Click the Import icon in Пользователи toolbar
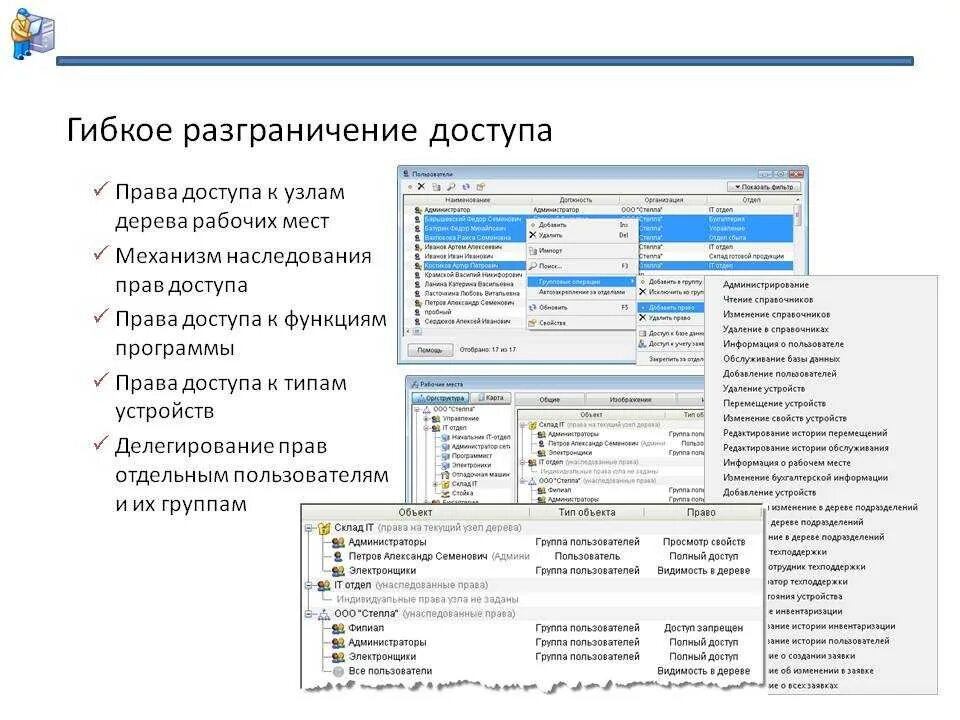The height and width of the screenshot is (720, 960). click(437, 187)
